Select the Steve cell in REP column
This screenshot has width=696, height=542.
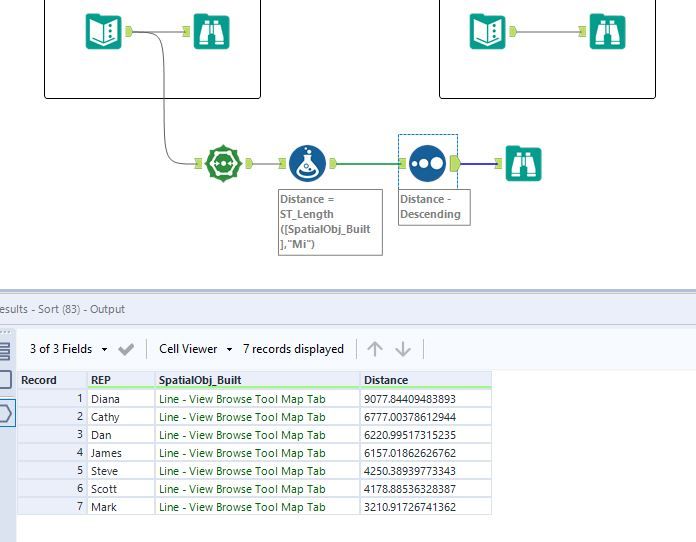coord(121,471)
